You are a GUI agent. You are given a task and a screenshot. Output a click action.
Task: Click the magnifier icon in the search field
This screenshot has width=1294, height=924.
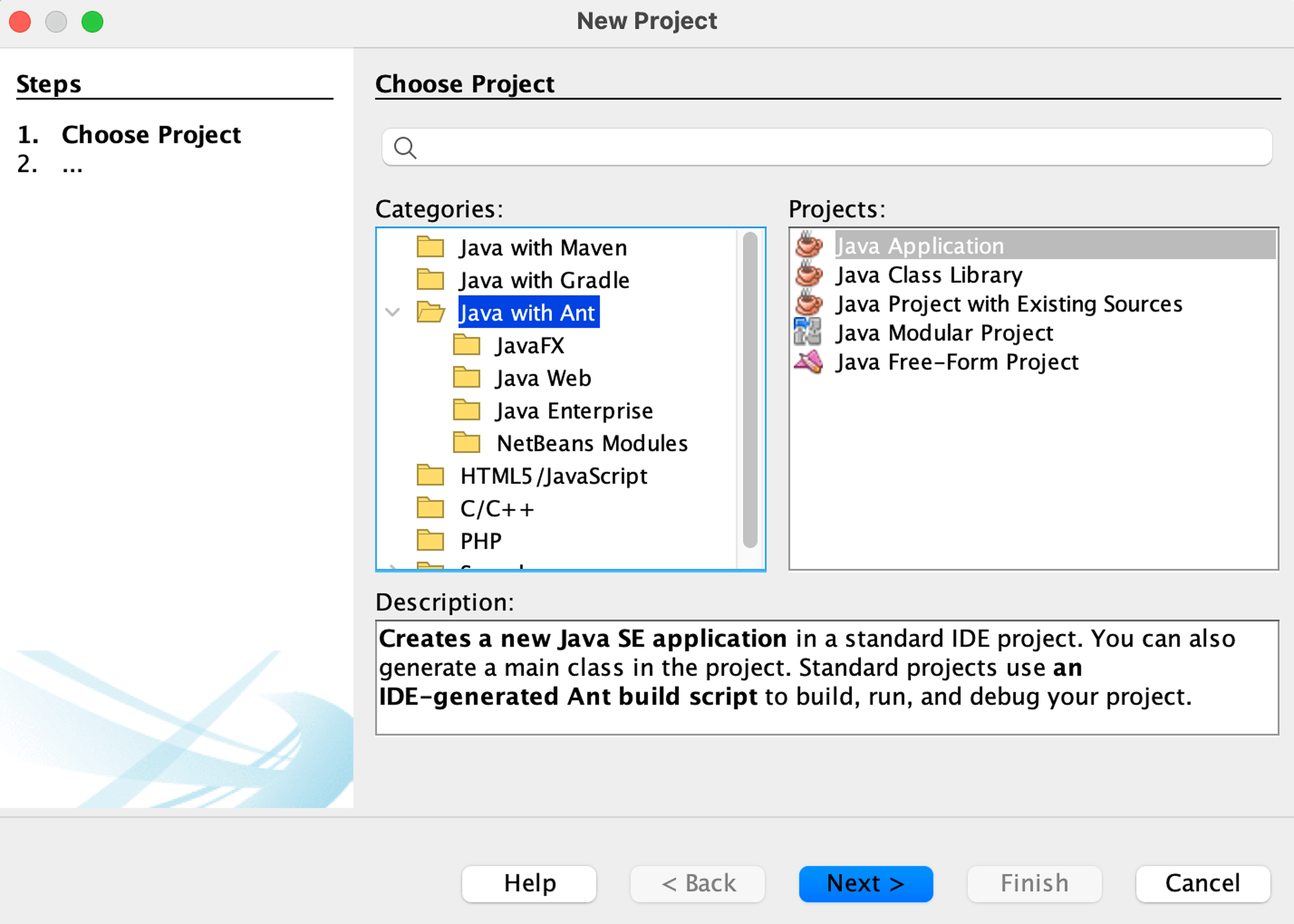[x=405, y=148]
